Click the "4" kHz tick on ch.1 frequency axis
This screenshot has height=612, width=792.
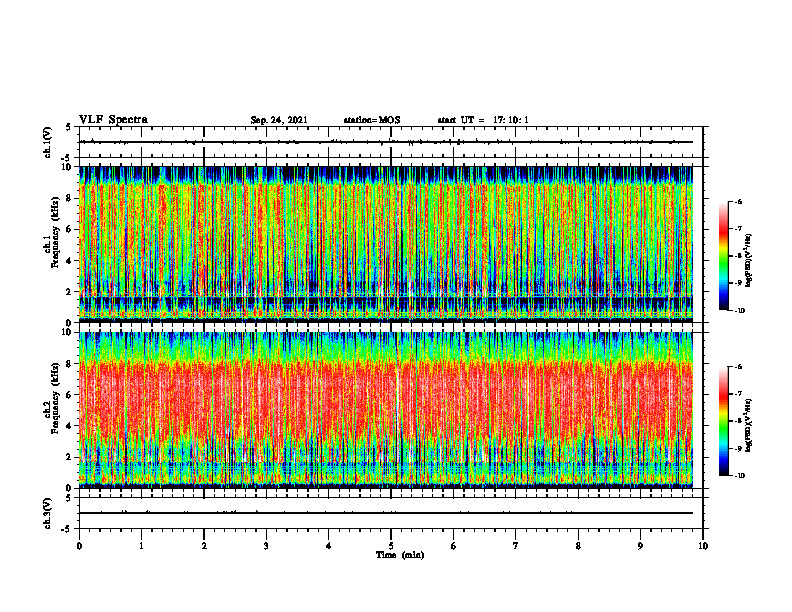click(69, 261)
